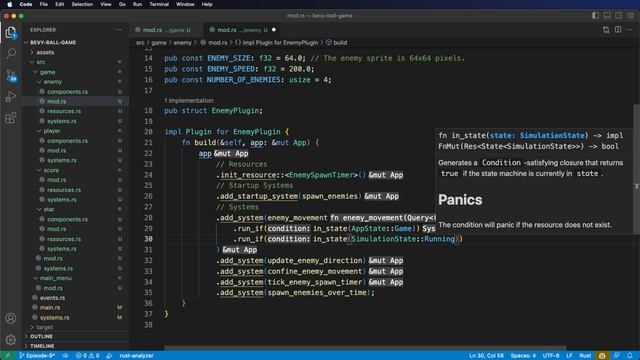Click 'Ln 30, Col 58' in status bar
640x360 pixels.
(x=486, y=356)
